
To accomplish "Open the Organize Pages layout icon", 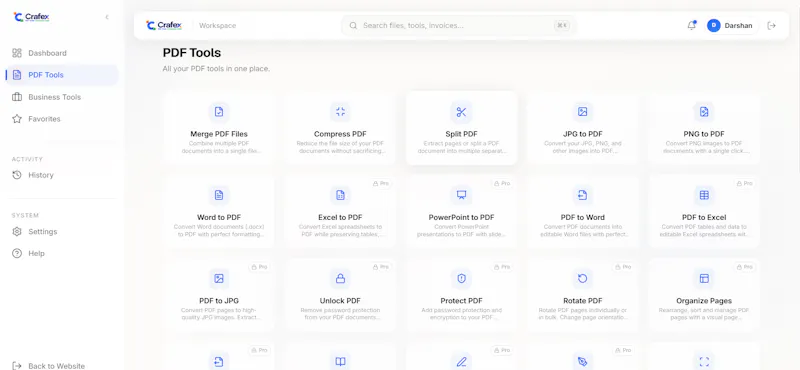I will [704, 279].
